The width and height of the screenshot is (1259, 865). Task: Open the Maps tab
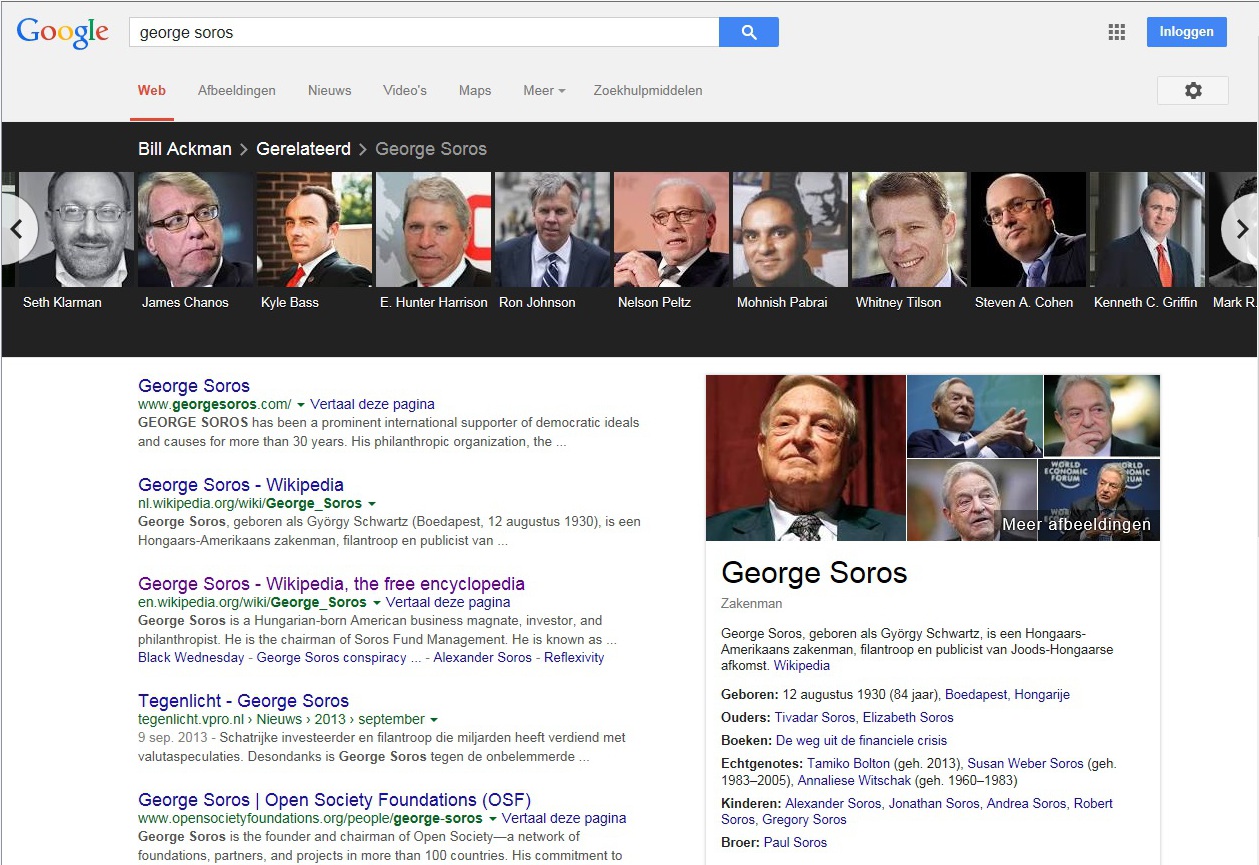475,90
